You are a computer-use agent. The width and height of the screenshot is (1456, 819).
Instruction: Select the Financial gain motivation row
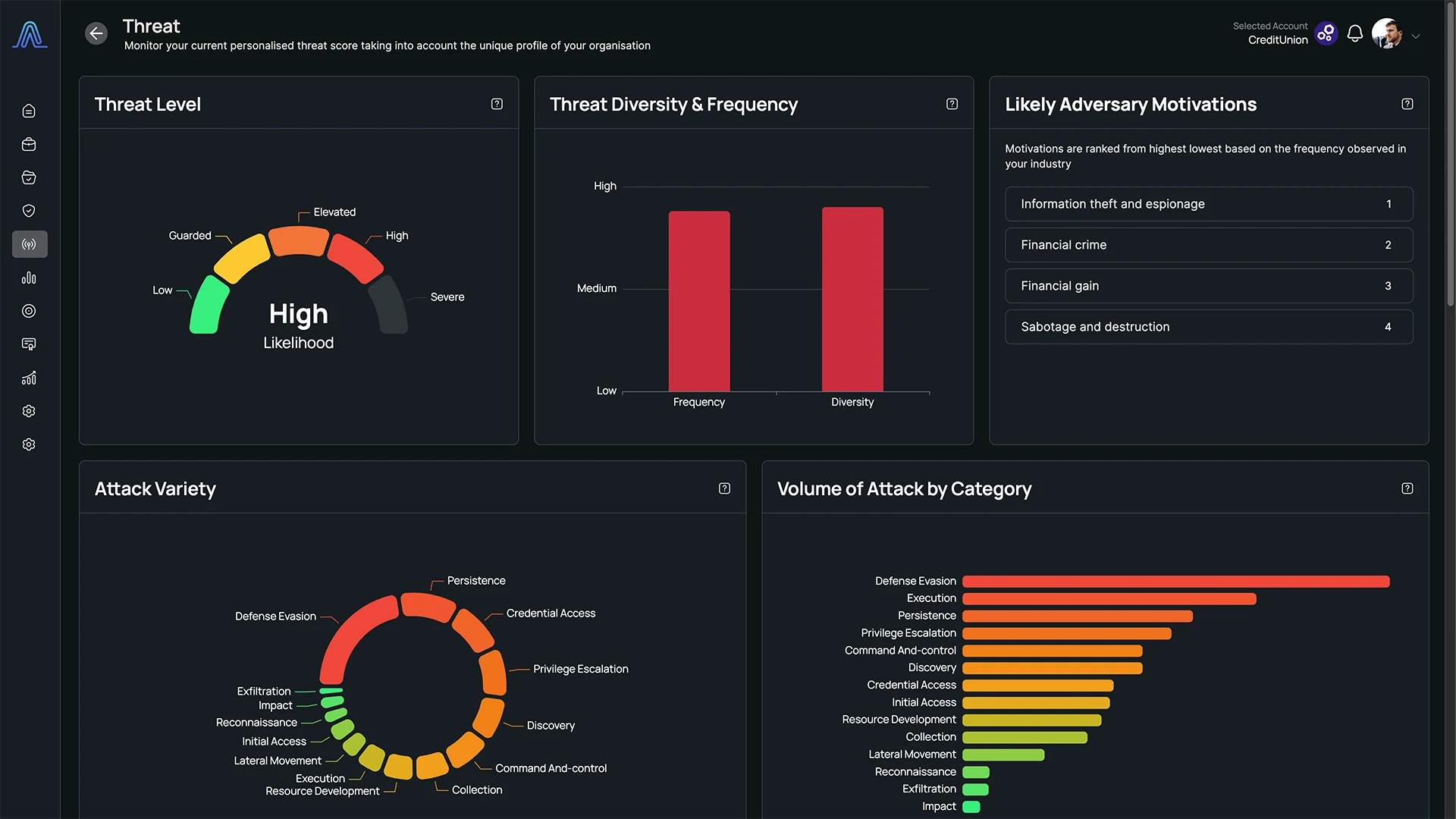1209,286
